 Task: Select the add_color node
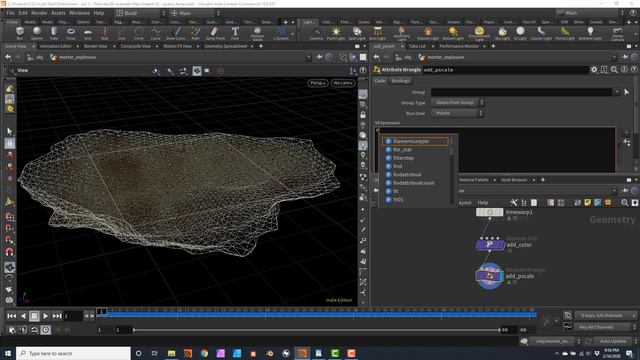pyautogui.click(x=489, y=244)
